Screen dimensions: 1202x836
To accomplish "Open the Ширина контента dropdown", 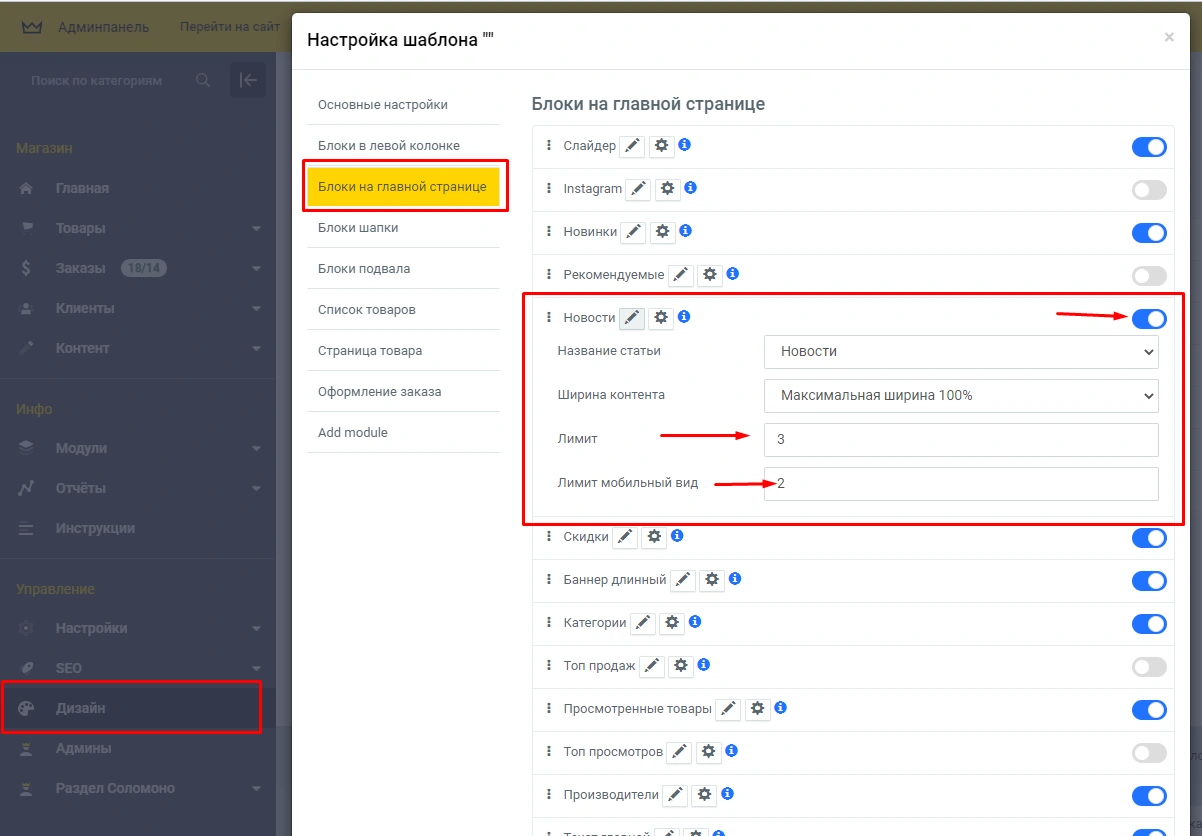I will [x=960, y=396].
